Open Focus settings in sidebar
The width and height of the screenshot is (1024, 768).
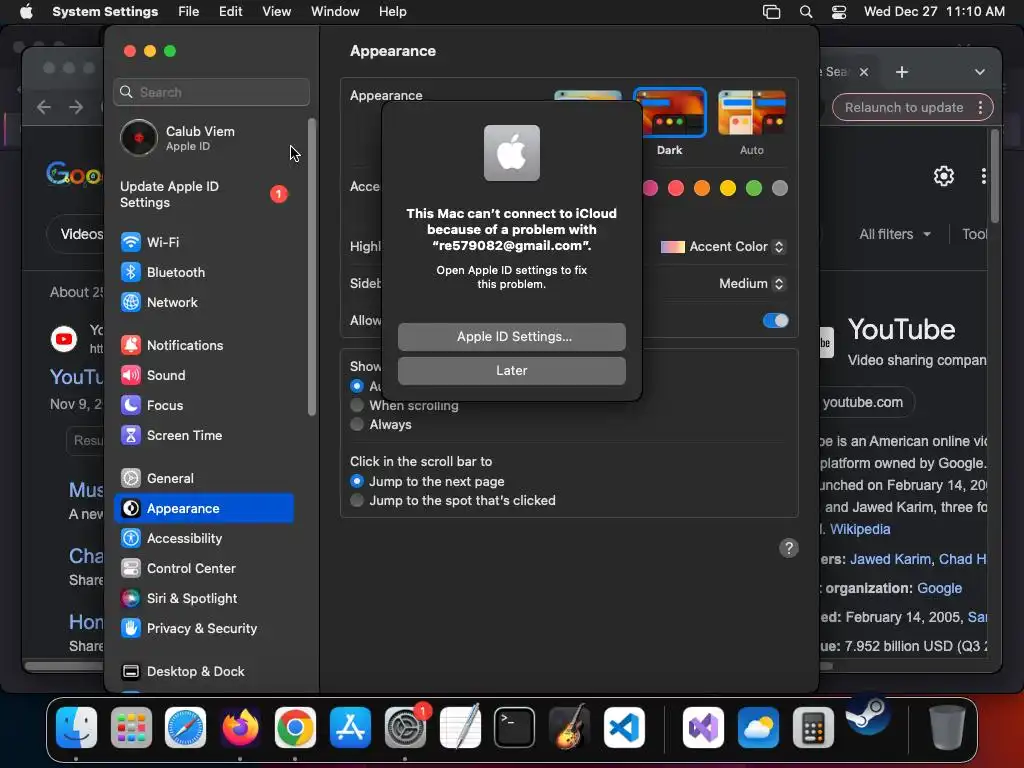[x=204, y=406]
